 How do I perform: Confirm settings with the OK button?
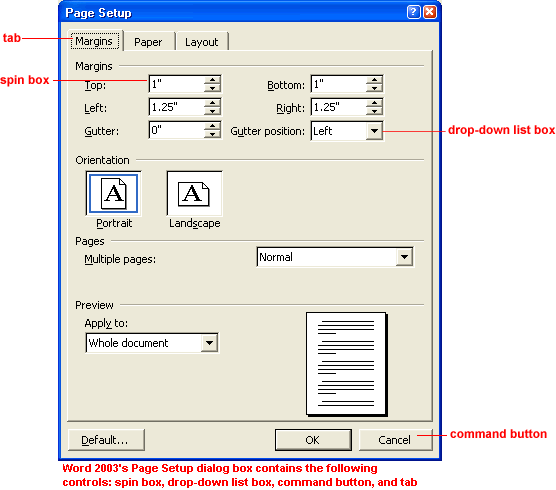pos(313,440)
